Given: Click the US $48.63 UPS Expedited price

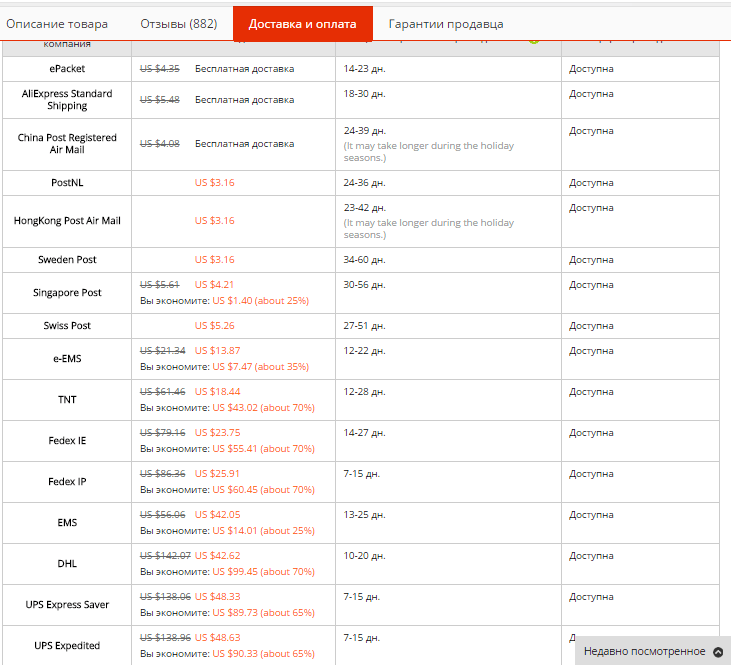Looking at the screenshot, I should point(218,638).
